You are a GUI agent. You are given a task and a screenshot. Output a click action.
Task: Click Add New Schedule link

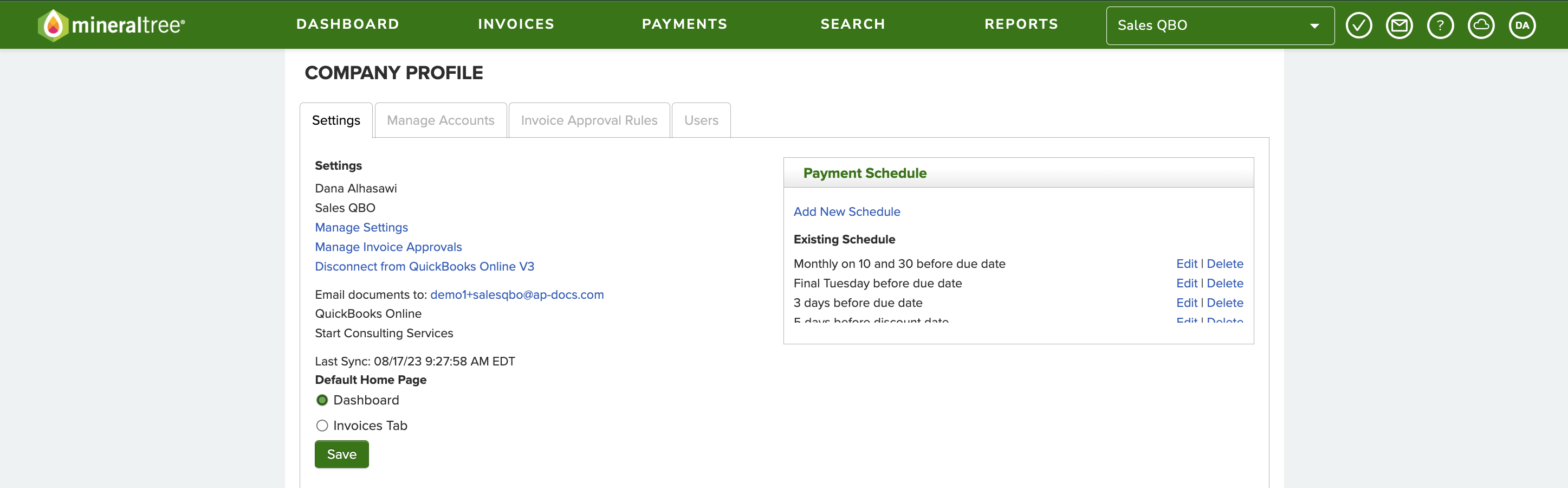tap(847, 211)
